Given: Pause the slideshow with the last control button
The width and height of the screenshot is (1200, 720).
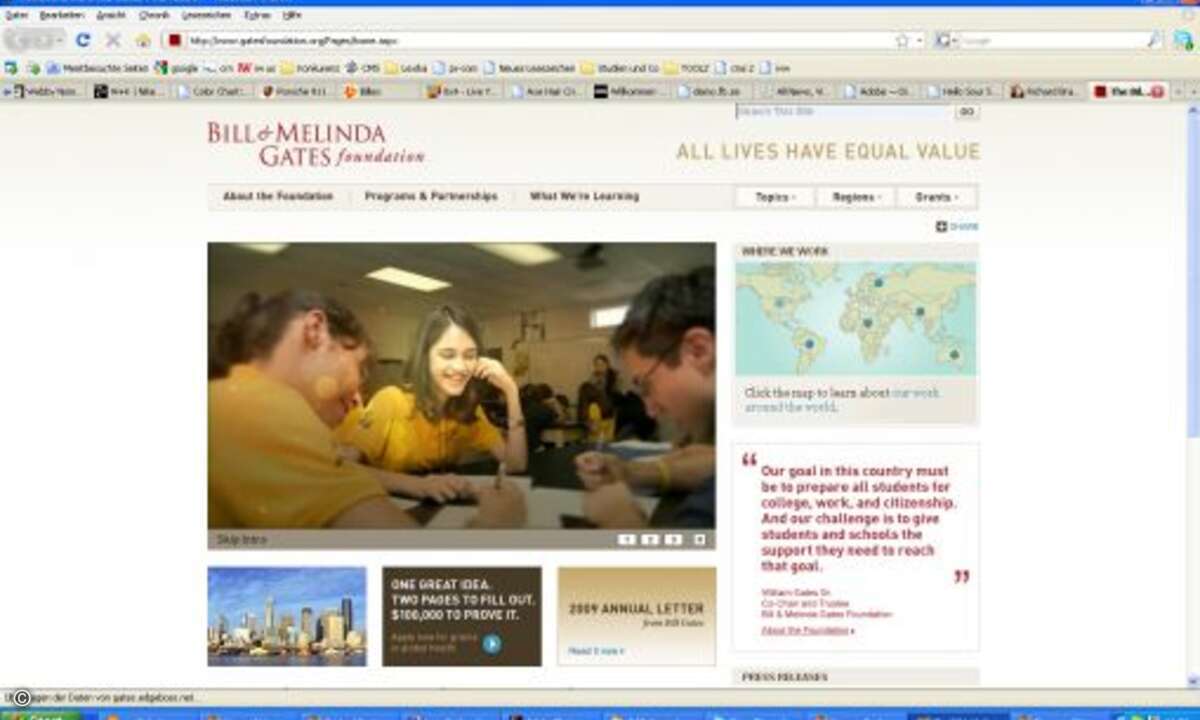Looking at the screenshot, I should pyautogui.click(x=699, y=540).
